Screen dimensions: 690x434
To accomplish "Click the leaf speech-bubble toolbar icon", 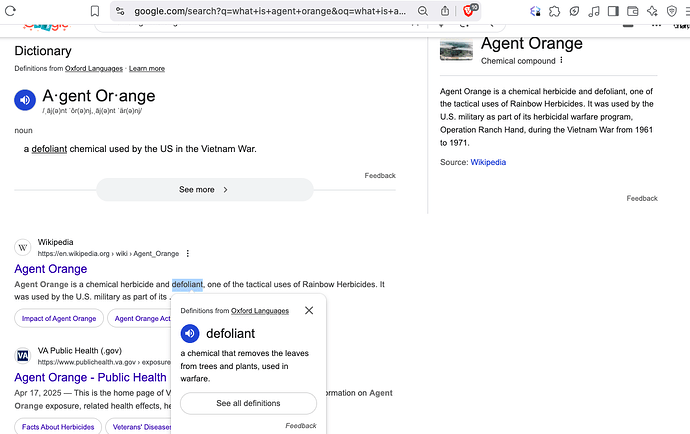I will pyautogui.click(x=574, y=11).
